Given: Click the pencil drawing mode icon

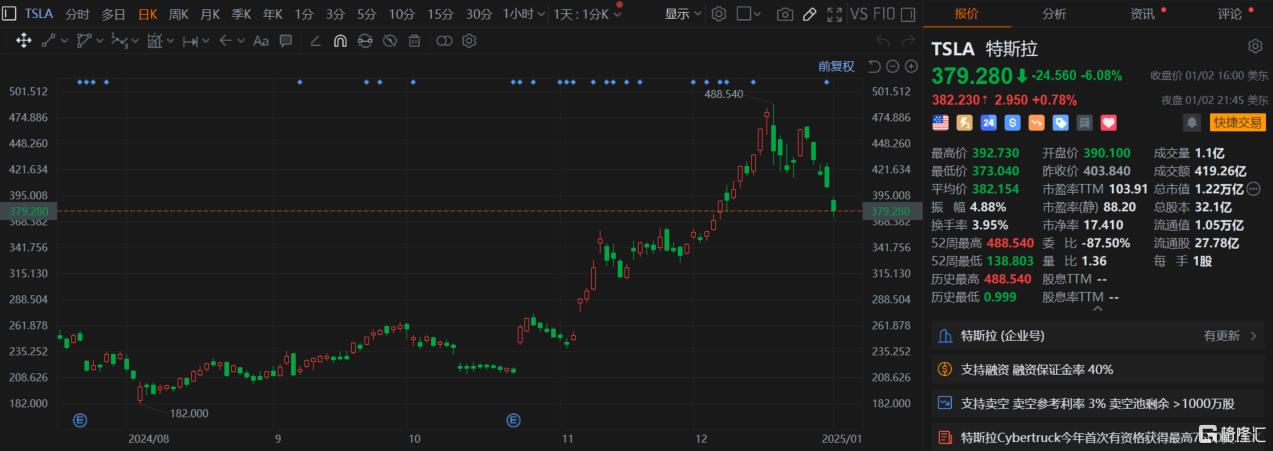Looking at the screenshot, I should point(811,14).
